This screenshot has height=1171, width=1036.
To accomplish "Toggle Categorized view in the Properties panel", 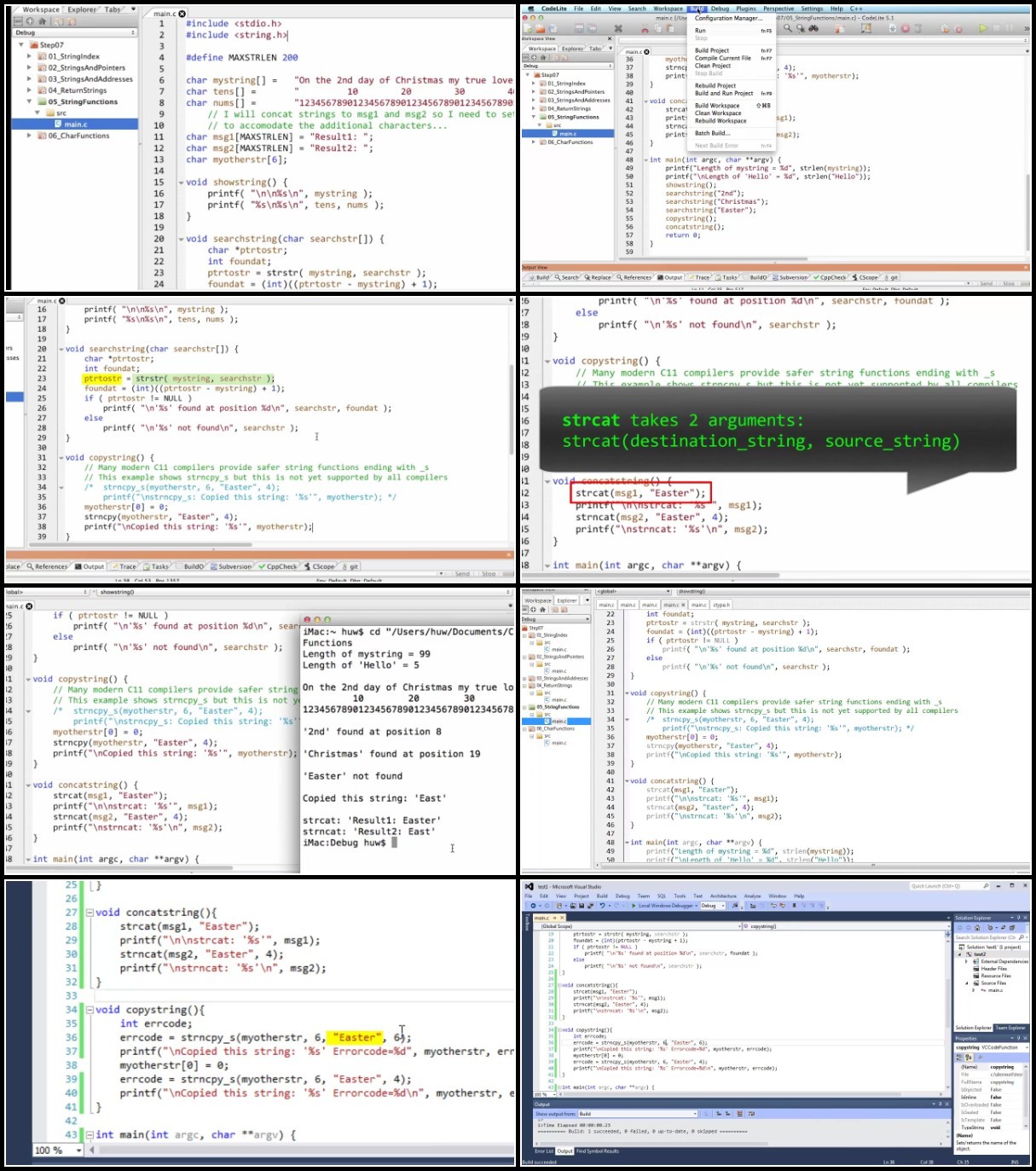I will [x=959, y=1057].
